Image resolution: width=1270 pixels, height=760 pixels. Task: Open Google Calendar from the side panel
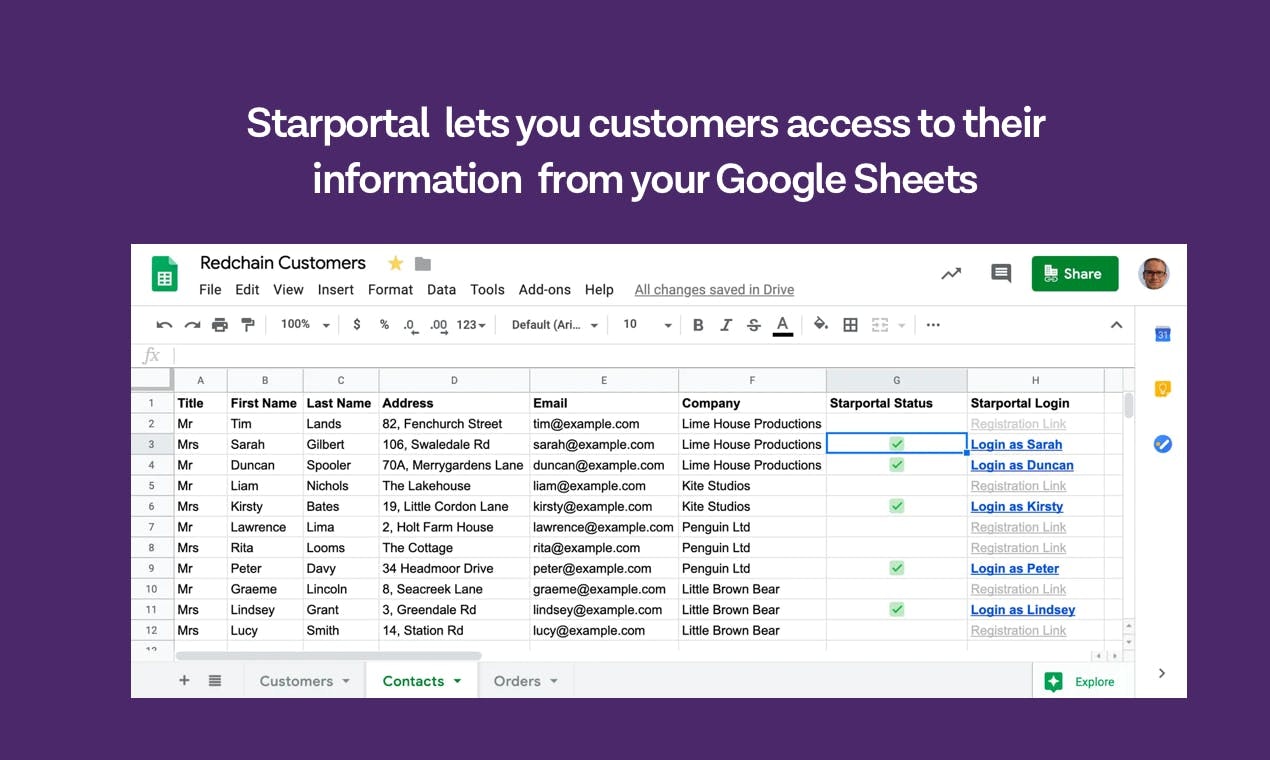[x=1162, y=334]
